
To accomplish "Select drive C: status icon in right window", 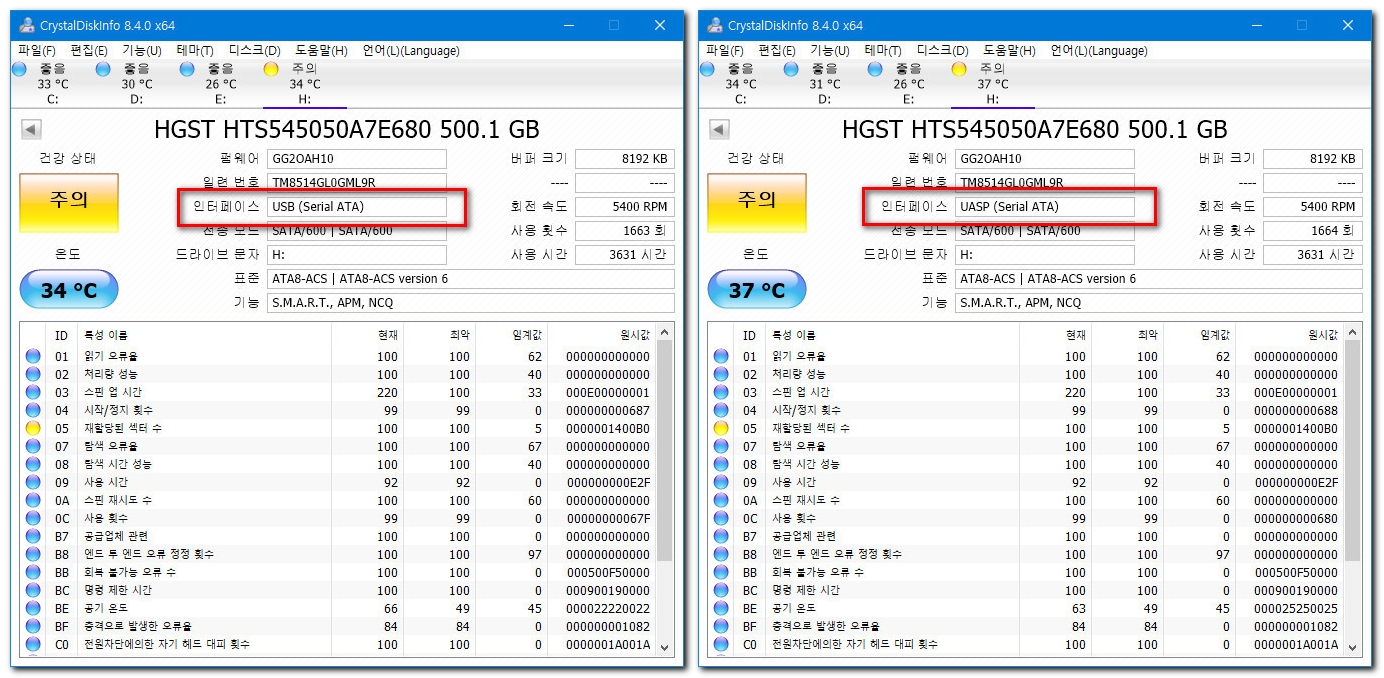I will tap(707, 69).
